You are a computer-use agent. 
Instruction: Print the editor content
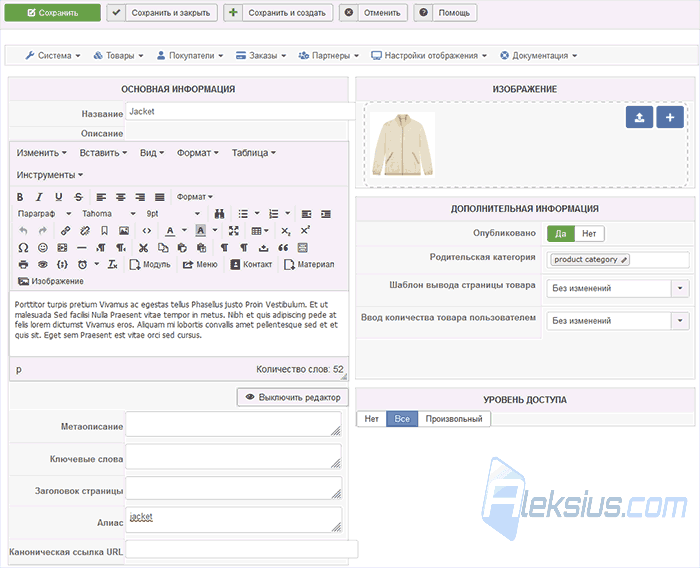point(23,265)
